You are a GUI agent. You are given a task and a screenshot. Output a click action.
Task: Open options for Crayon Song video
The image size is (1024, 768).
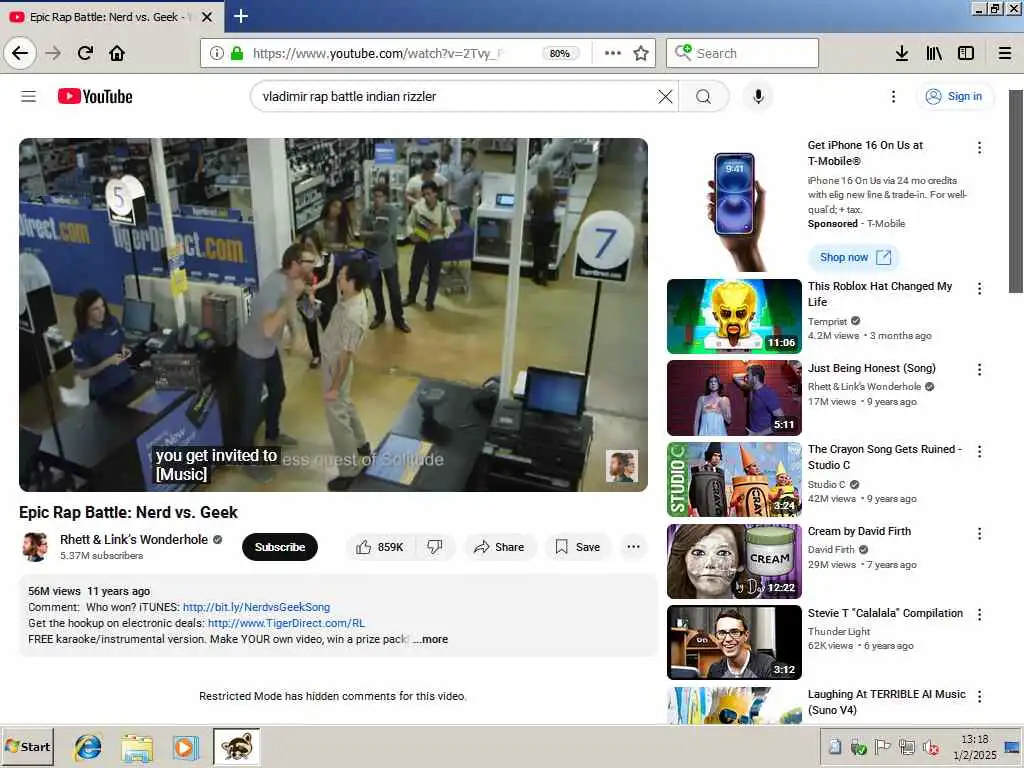[979, 451]
